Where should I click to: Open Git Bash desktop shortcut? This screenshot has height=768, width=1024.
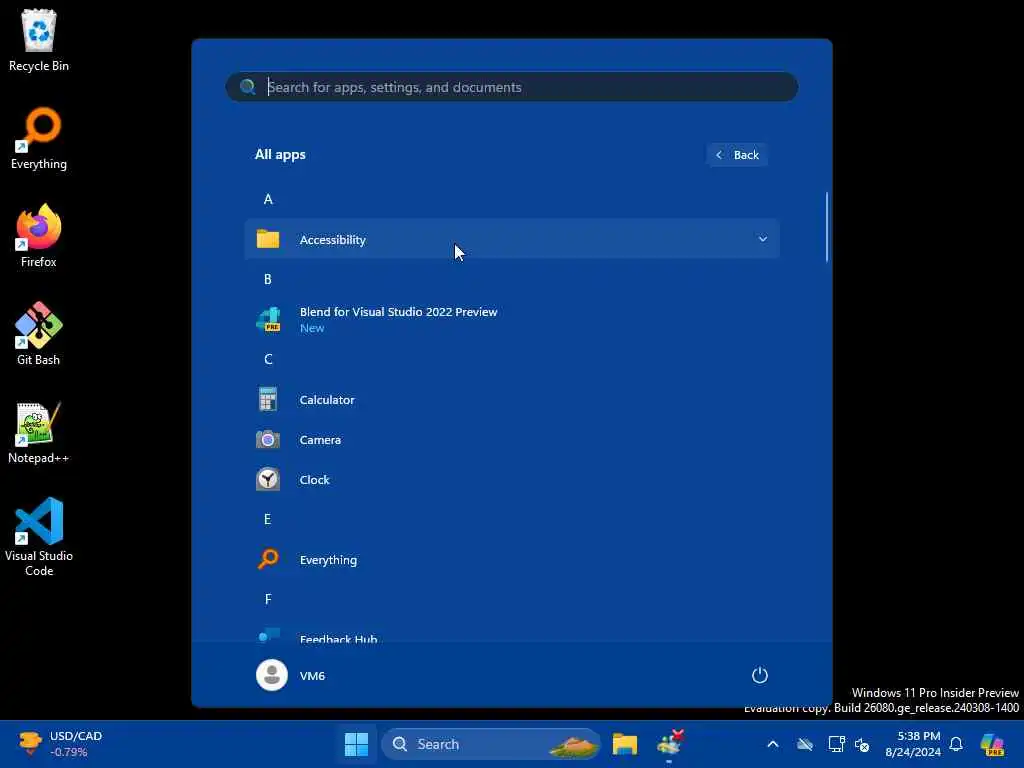pyautogui.click(x=39, y=334)
